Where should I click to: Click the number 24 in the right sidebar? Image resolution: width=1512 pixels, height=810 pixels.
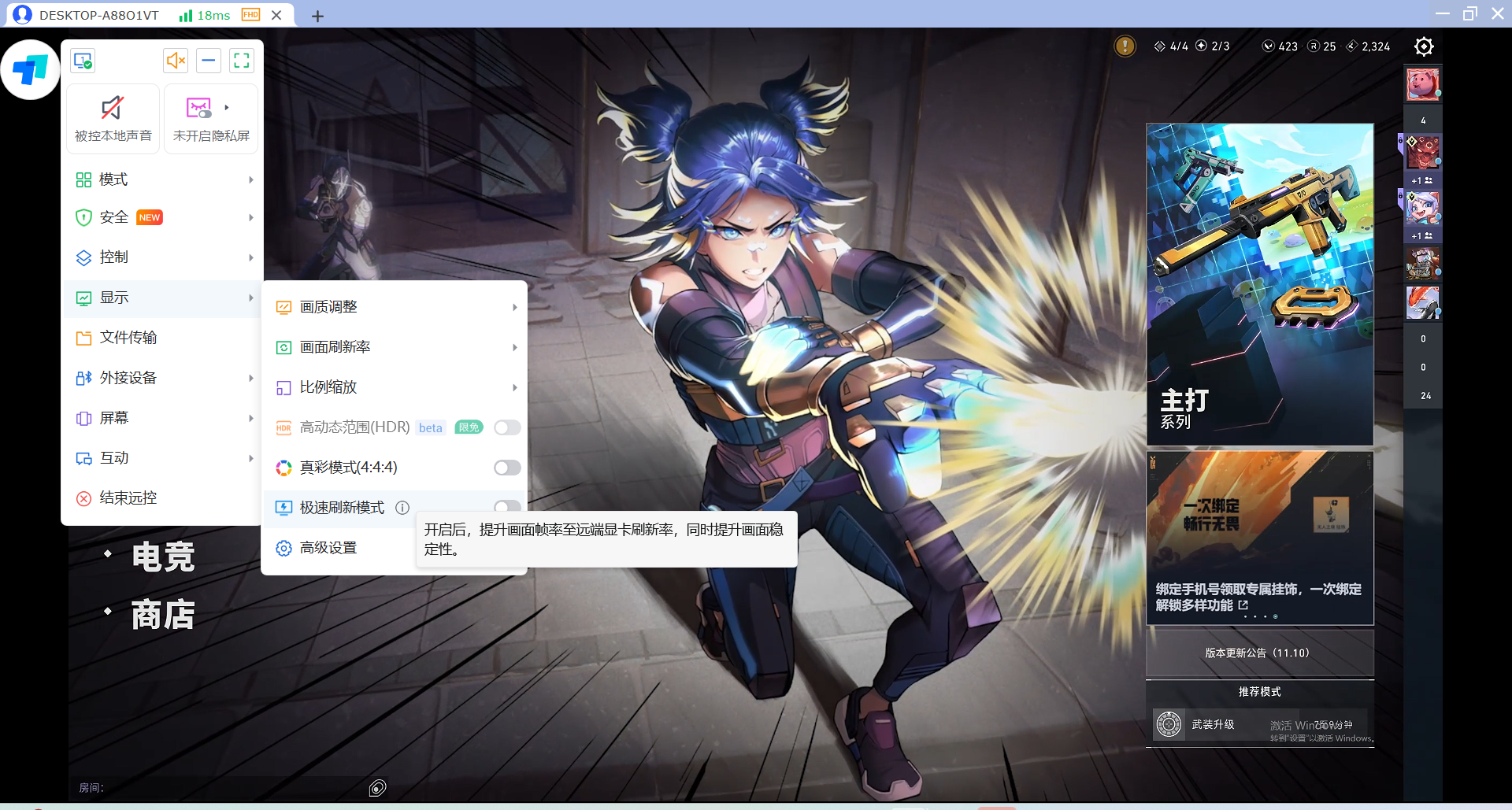1426,396
